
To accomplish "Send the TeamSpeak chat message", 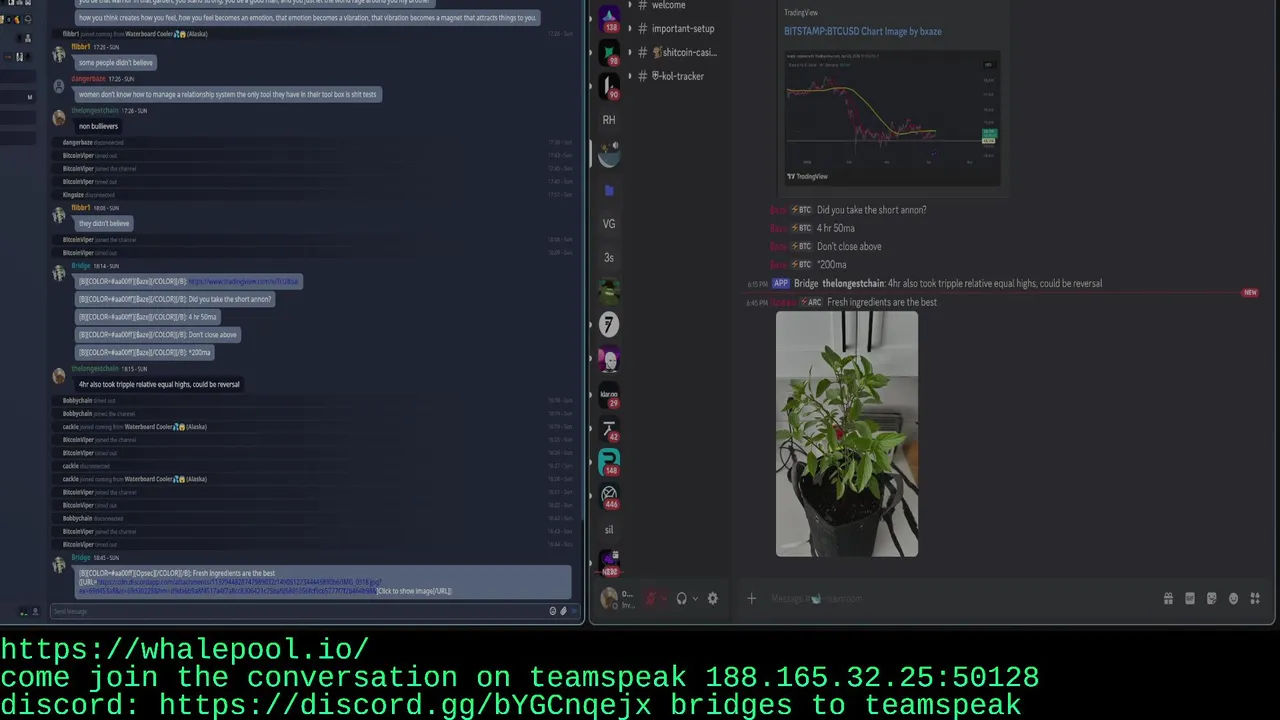I will (x=575, y=611).
